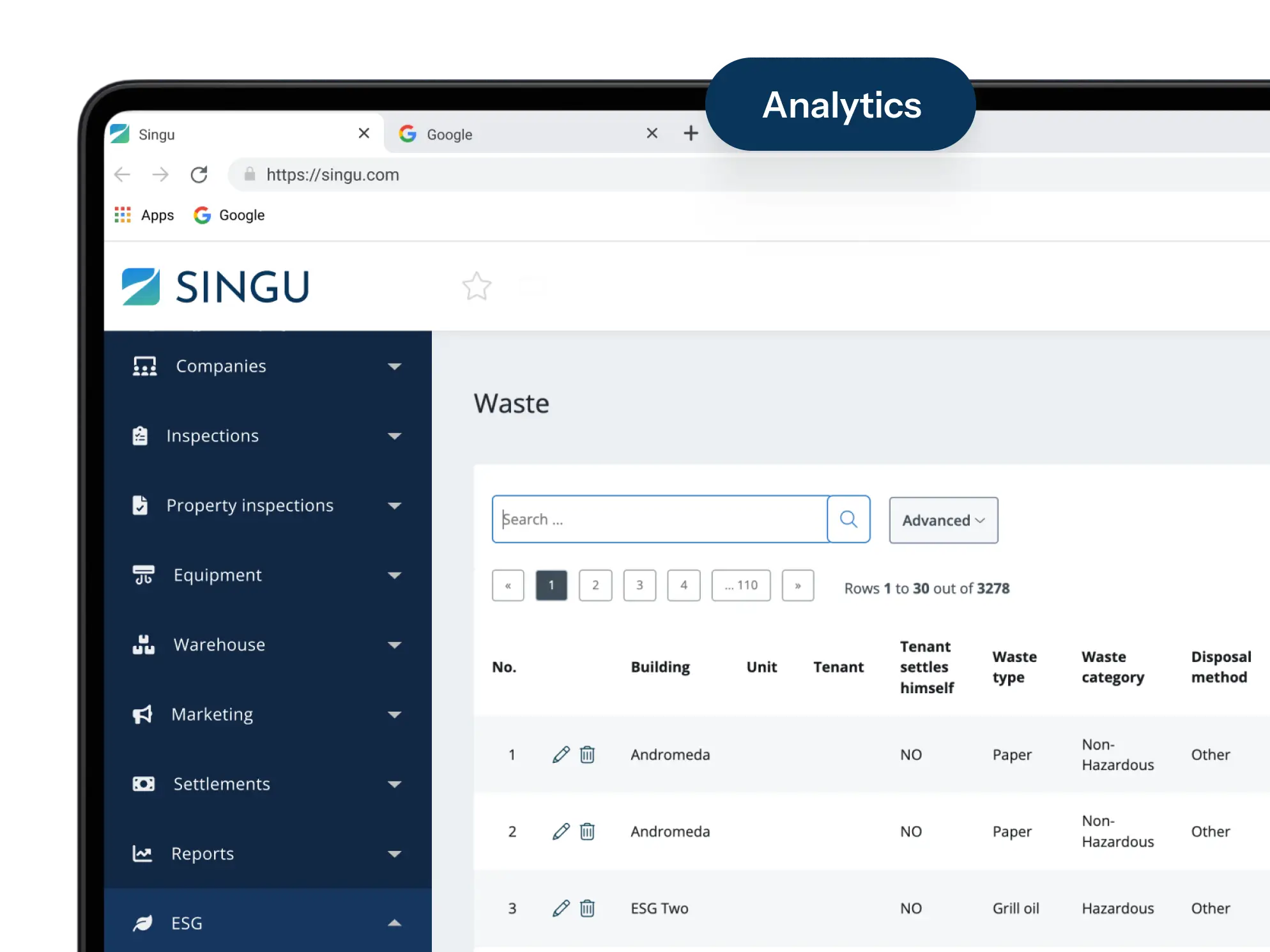This screenshot has height=952, width=1270.
Task: Click the Unit column header
Action: pyautogui.click(x=761, y=667)
